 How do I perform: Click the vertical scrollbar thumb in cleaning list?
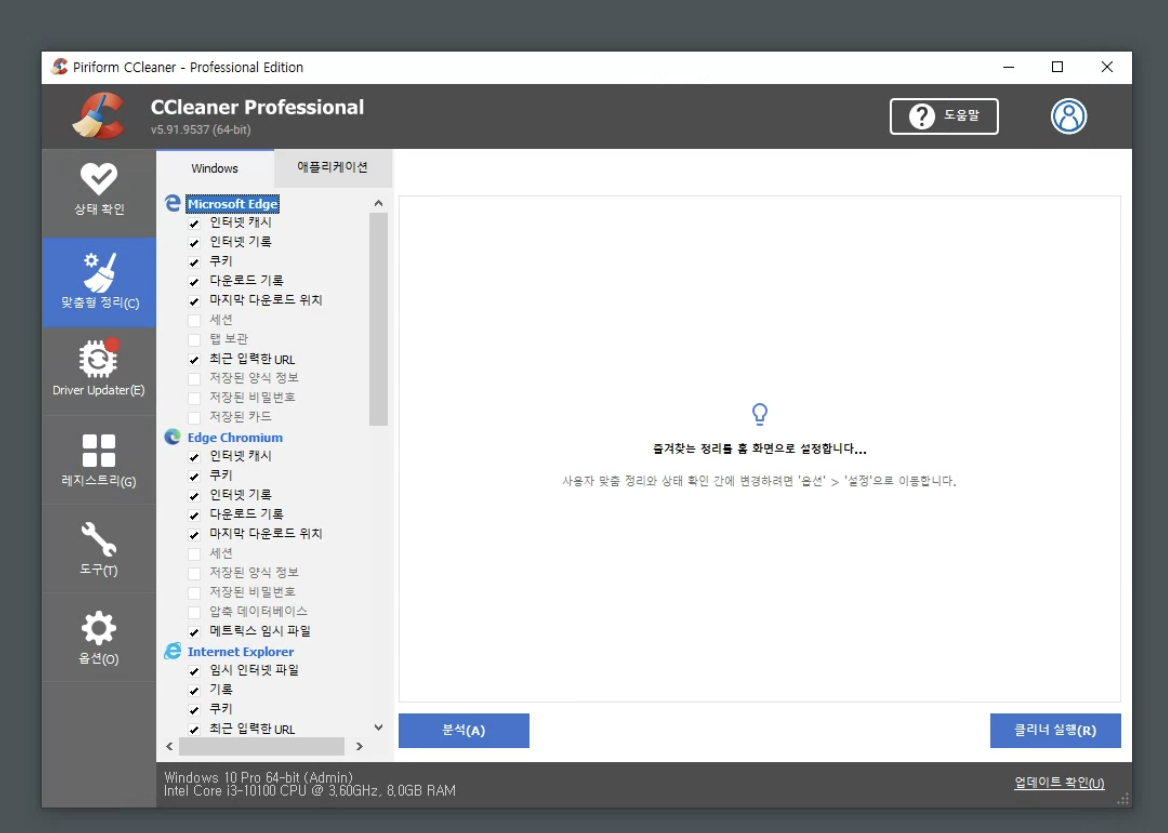click(378, 319)
